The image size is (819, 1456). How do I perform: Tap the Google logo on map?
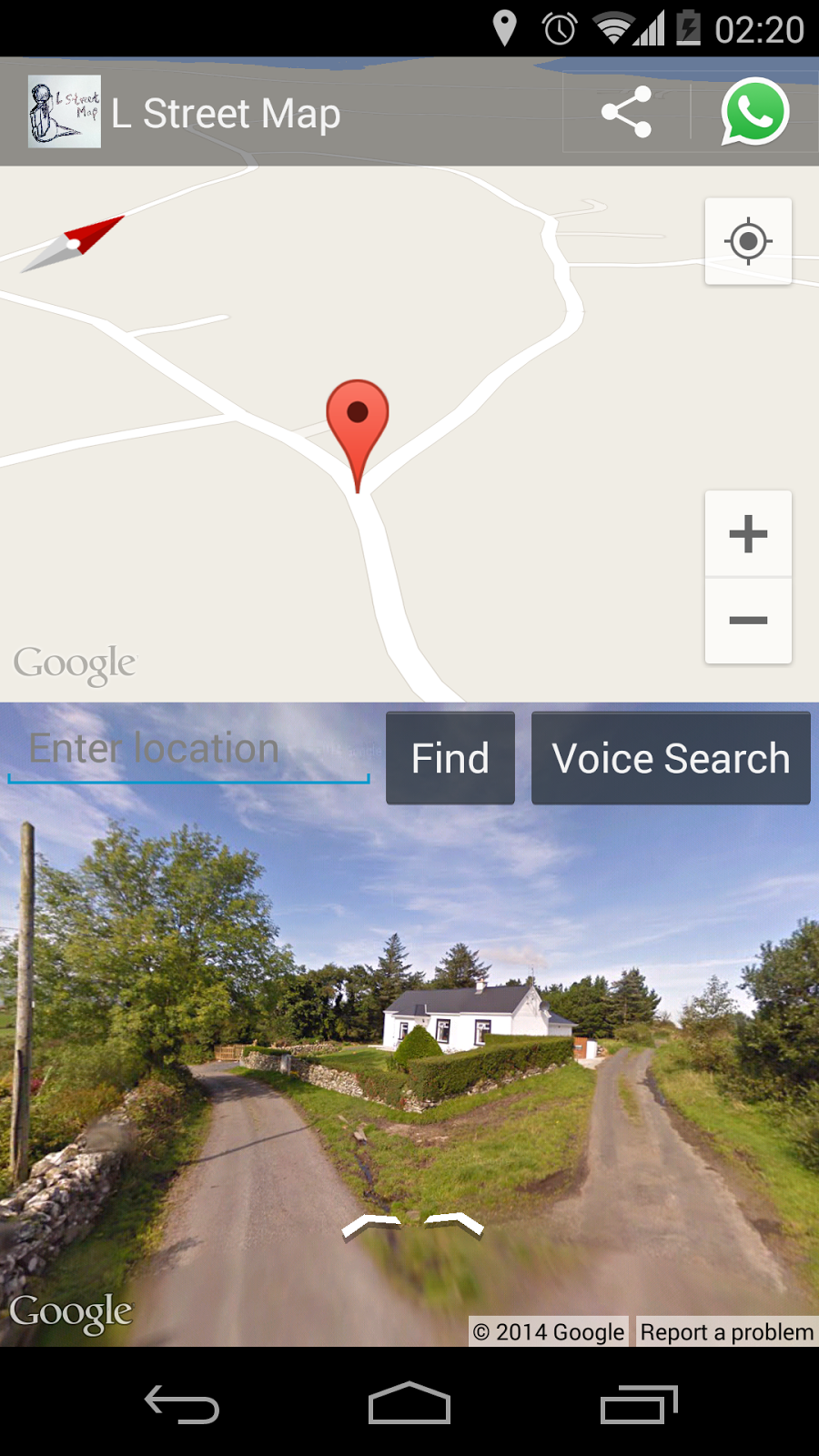point(75,664)
